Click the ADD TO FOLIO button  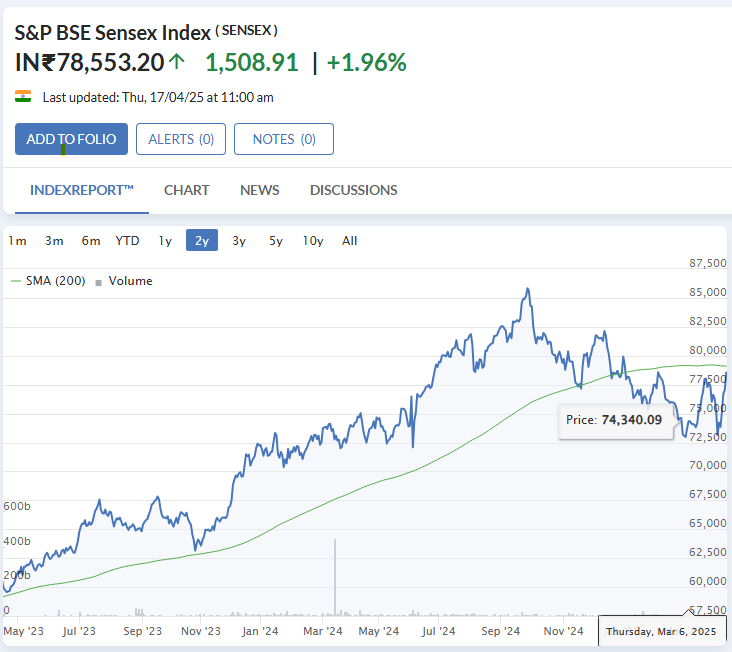click(71, 139)
